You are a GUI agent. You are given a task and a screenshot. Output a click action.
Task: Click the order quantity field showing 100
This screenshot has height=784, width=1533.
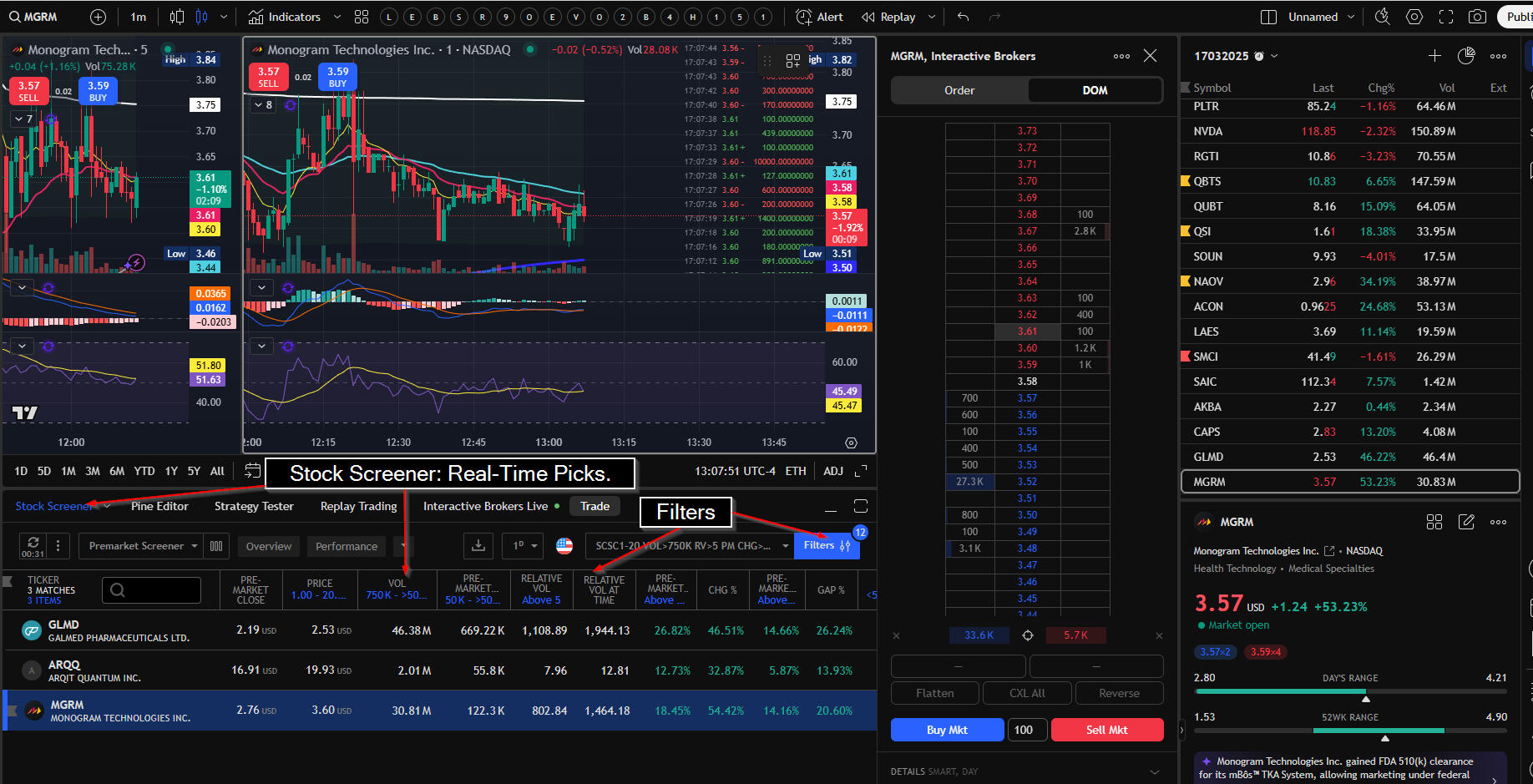pos(1025,730)
